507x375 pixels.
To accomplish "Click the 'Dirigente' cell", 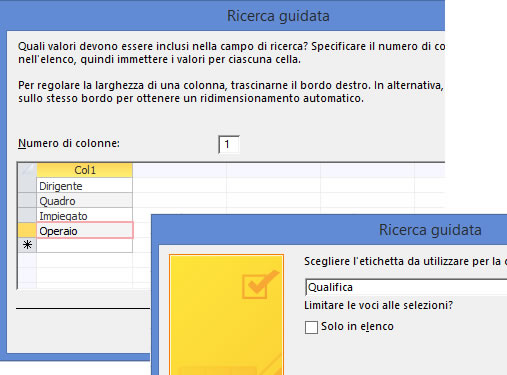I will tap(85, 185).
